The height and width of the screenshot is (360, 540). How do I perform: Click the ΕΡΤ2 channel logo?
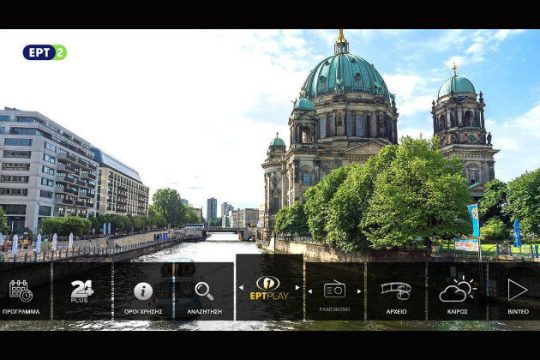45,52
